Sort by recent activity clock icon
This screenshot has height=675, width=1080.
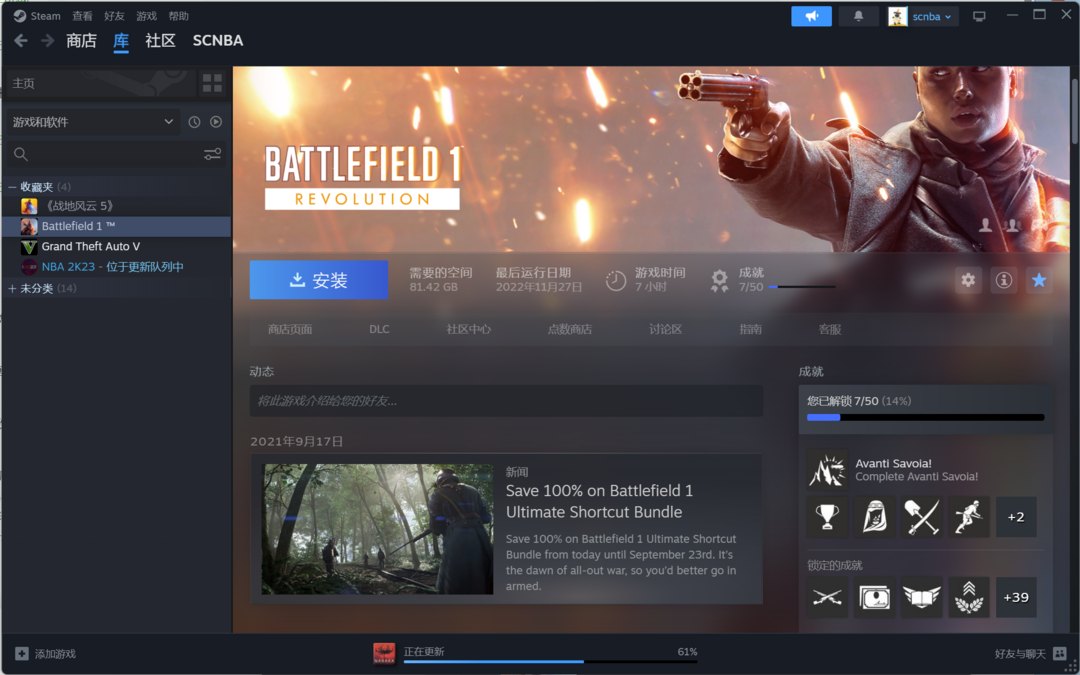pos(194,122)
